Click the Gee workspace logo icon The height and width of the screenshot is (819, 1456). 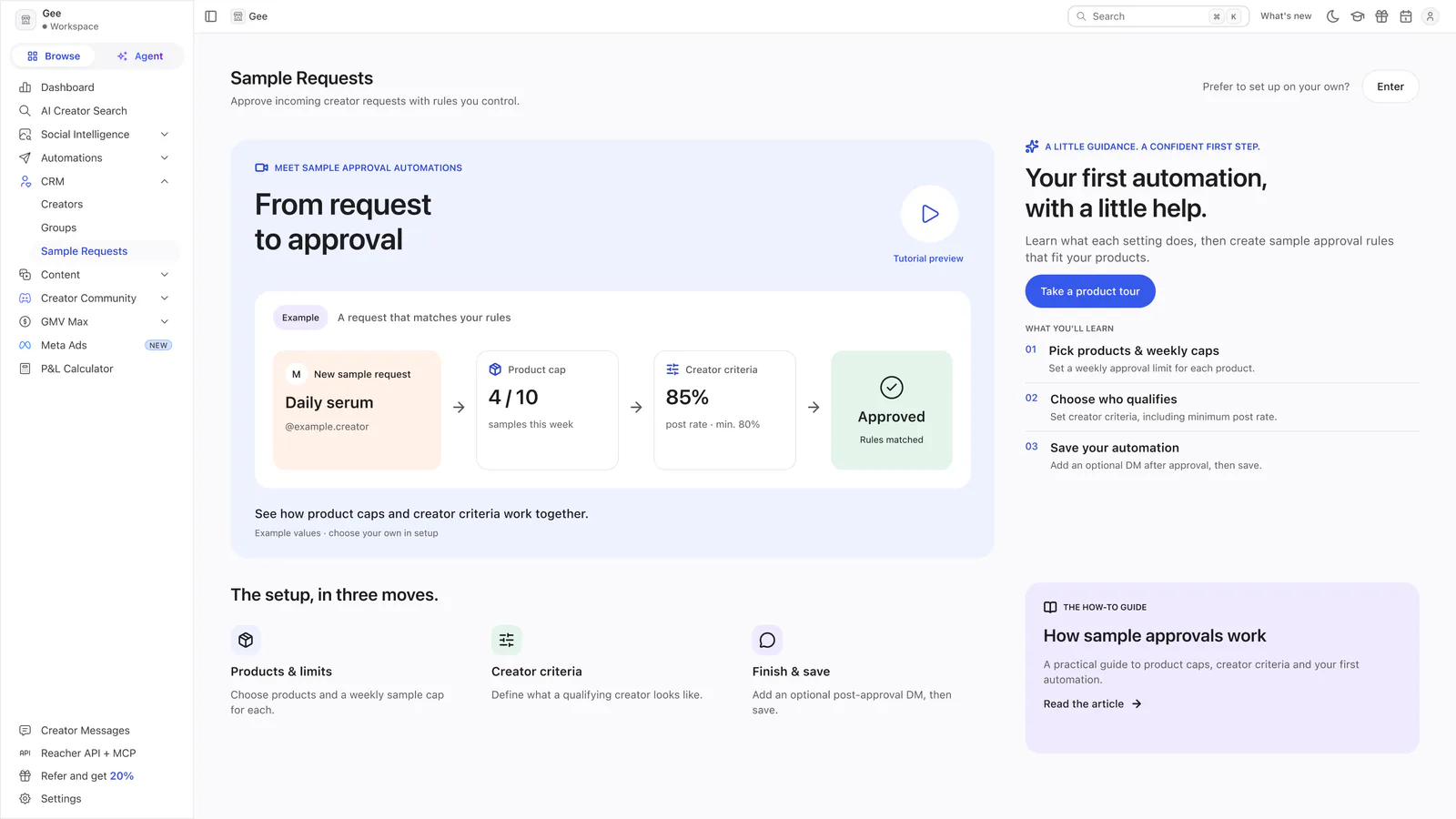(25, 20)
